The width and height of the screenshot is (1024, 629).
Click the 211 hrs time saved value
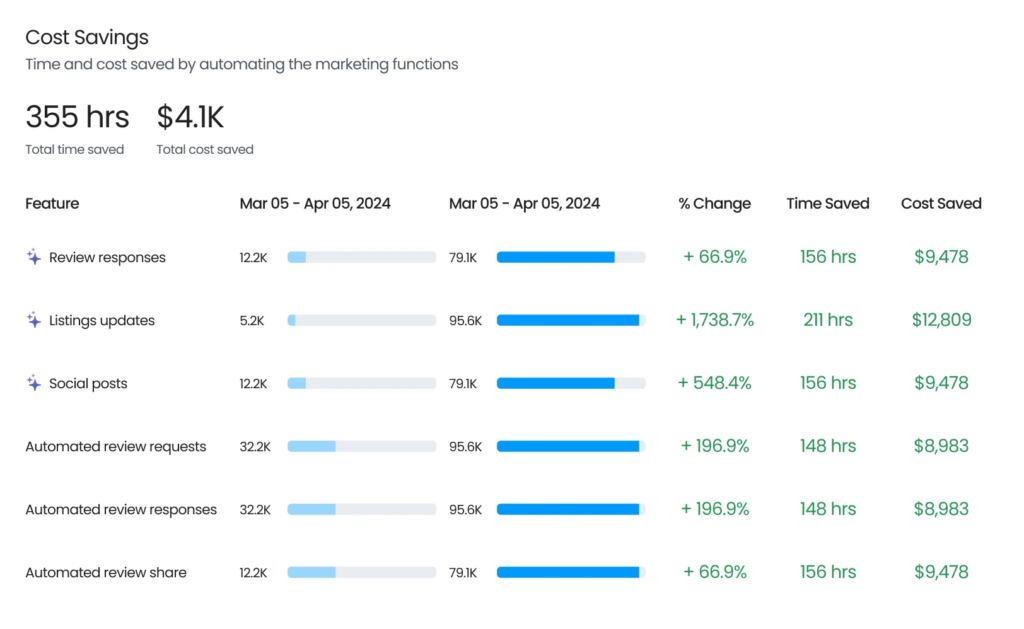pyautogui.click(x=828, y=320)
